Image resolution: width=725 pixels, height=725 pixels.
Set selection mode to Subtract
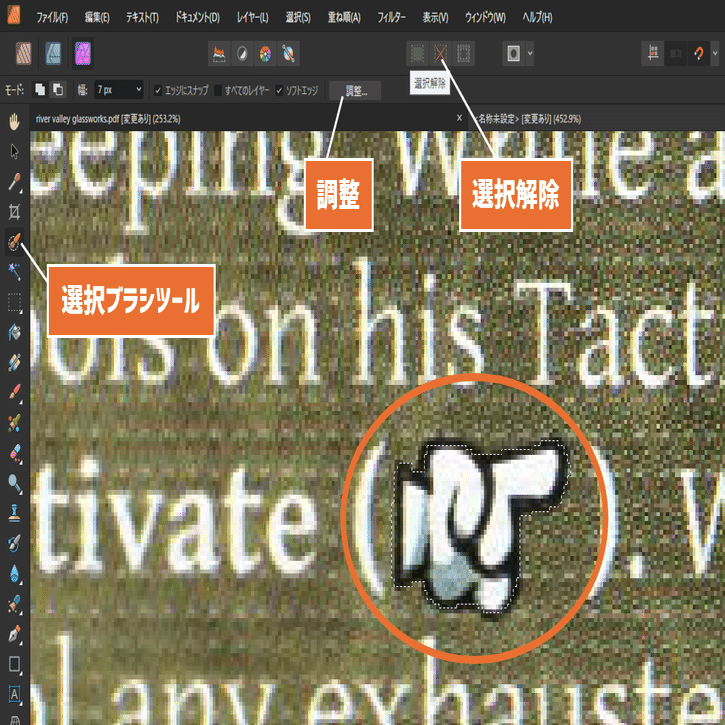coord(58,89)
